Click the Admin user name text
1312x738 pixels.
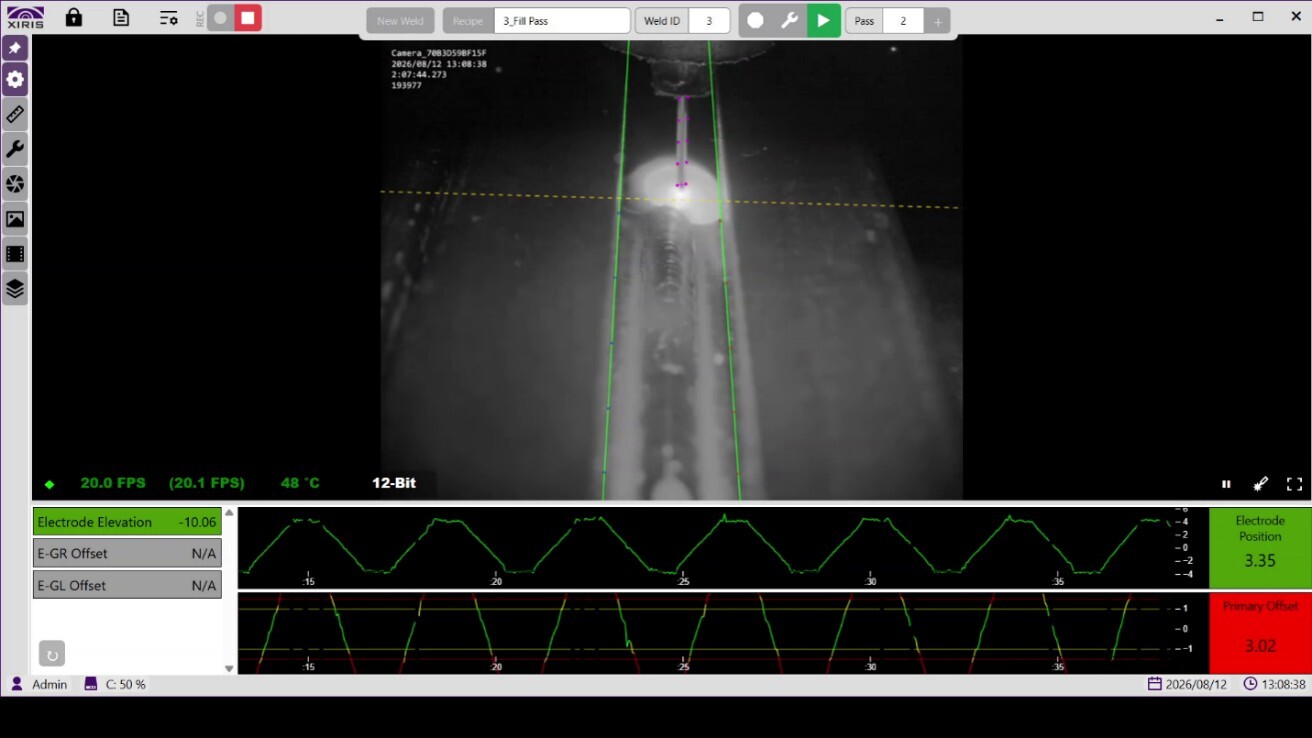coord(50,685)
